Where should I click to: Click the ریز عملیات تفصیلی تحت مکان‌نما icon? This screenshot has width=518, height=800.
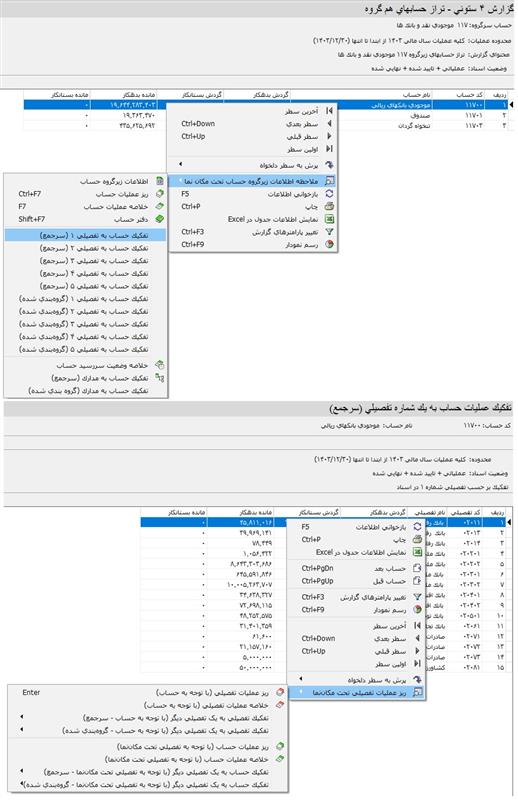coord(417,693)
